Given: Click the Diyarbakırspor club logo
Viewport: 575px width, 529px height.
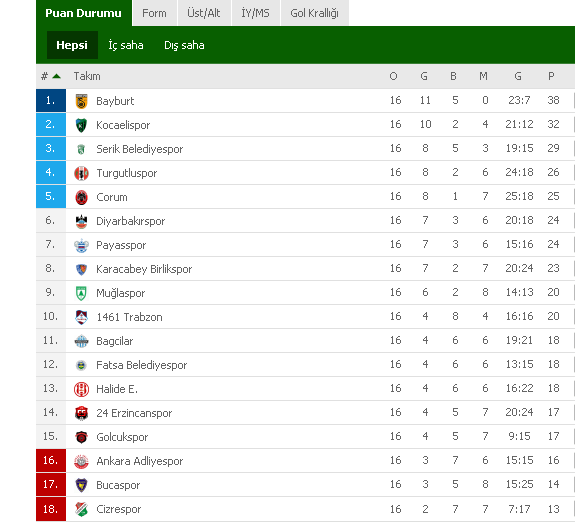Looking at the screenshot, I should 81,221.
